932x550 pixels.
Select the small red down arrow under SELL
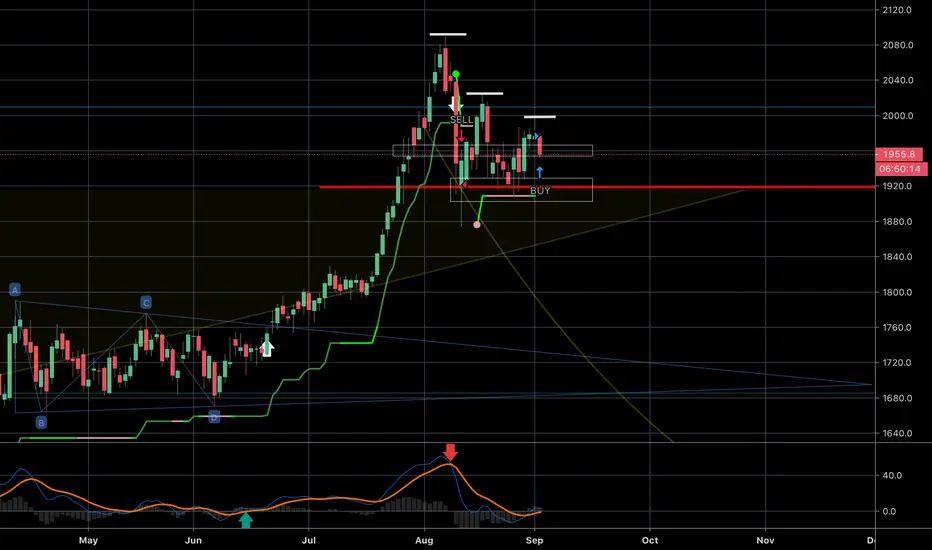[x=461, y=136]
